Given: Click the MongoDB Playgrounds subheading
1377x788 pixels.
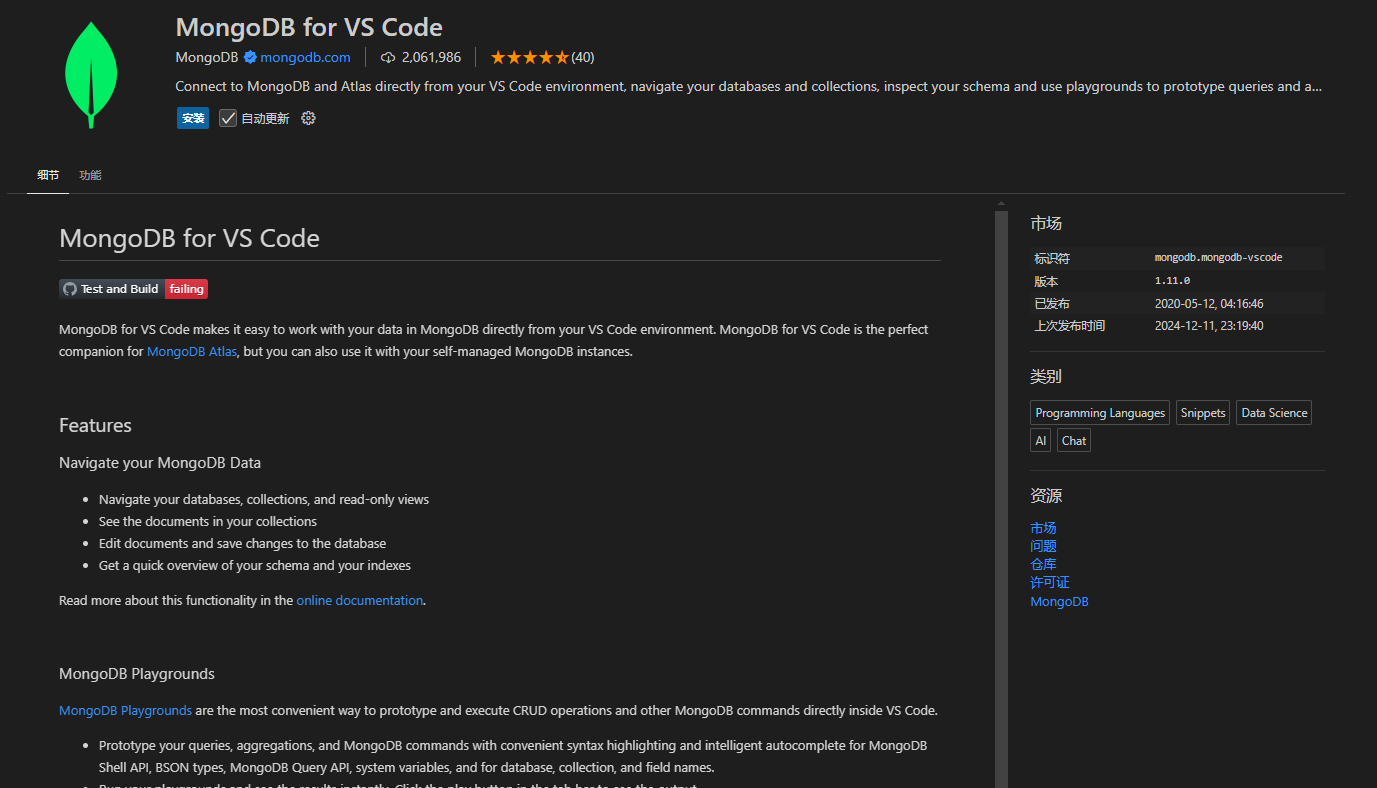Looking at the screenshot, I should click(x=137, y=673).
